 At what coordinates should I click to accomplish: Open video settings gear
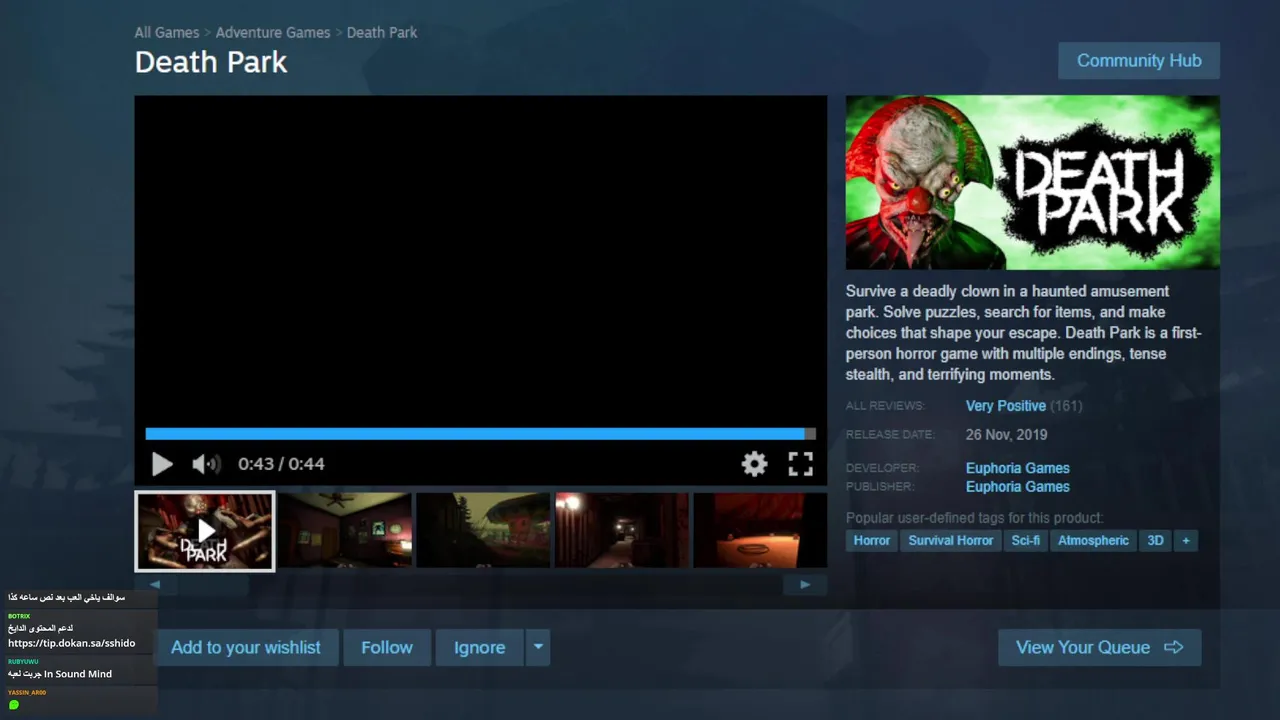(754, 463)
